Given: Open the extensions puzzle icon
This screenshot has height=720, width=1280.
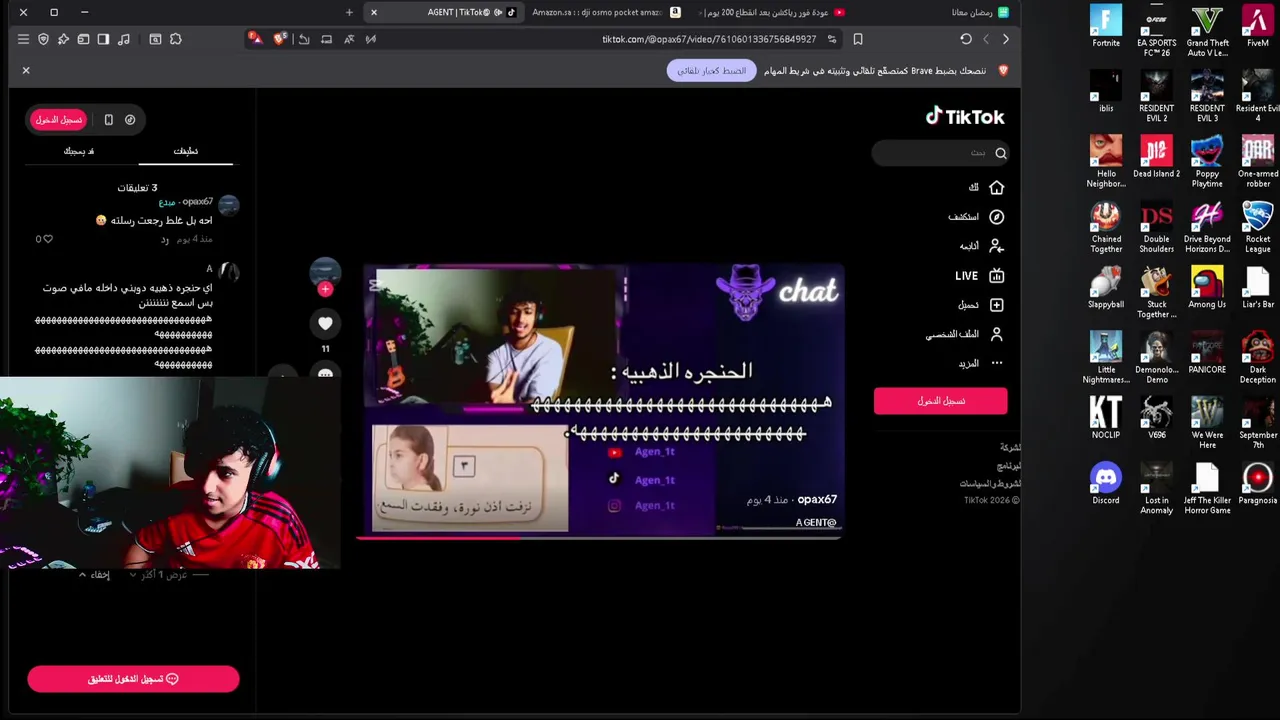Looking at the screenshot, I should click(176, 39).
